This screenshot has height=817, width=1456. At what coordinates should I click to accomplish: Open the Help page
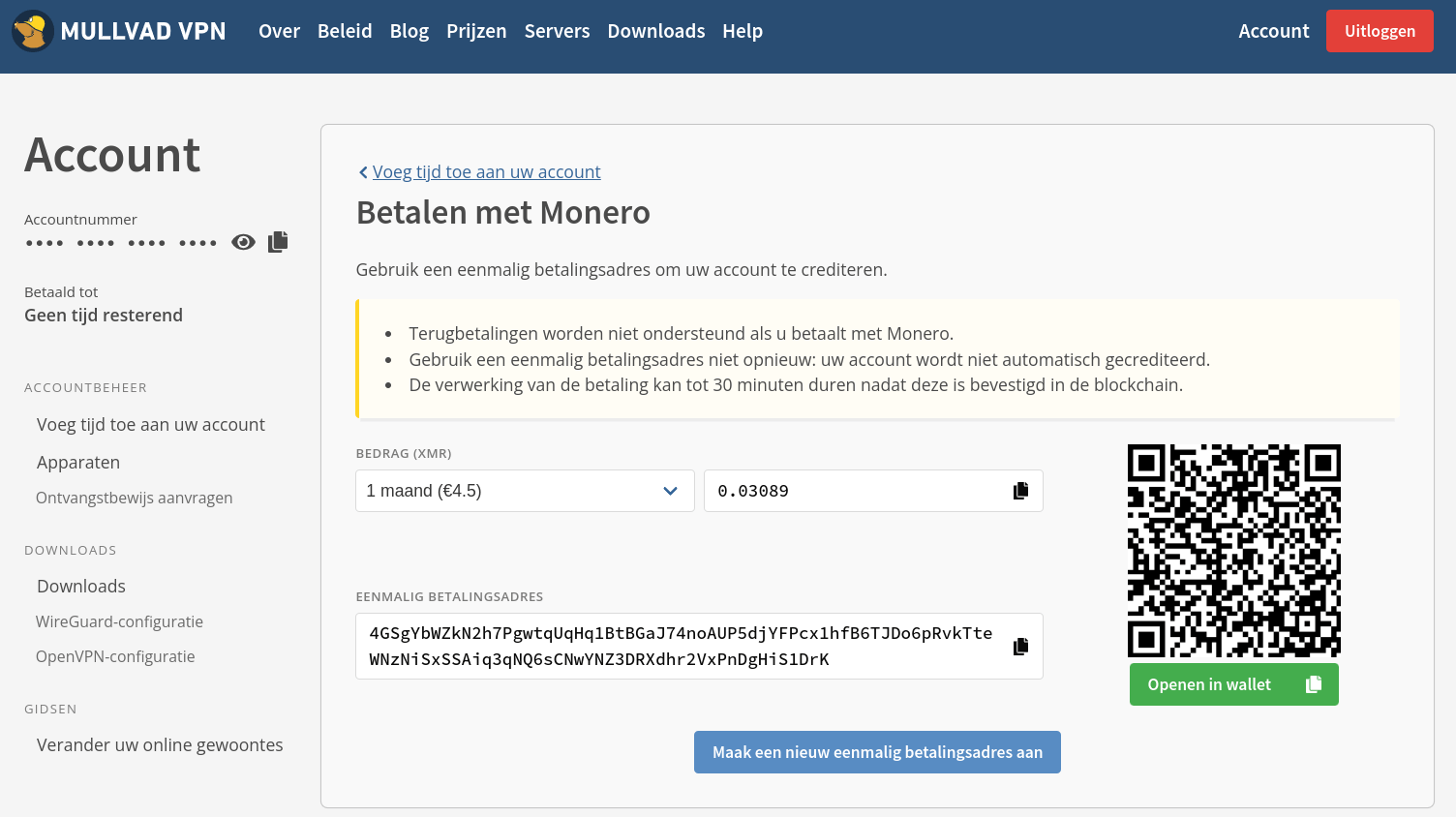[743, 31]
